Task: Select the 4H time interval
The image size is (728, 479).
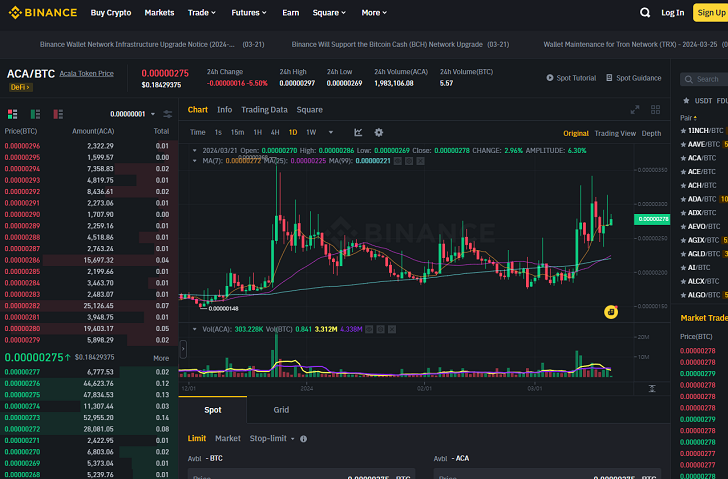Action: [x=275, y=132]
